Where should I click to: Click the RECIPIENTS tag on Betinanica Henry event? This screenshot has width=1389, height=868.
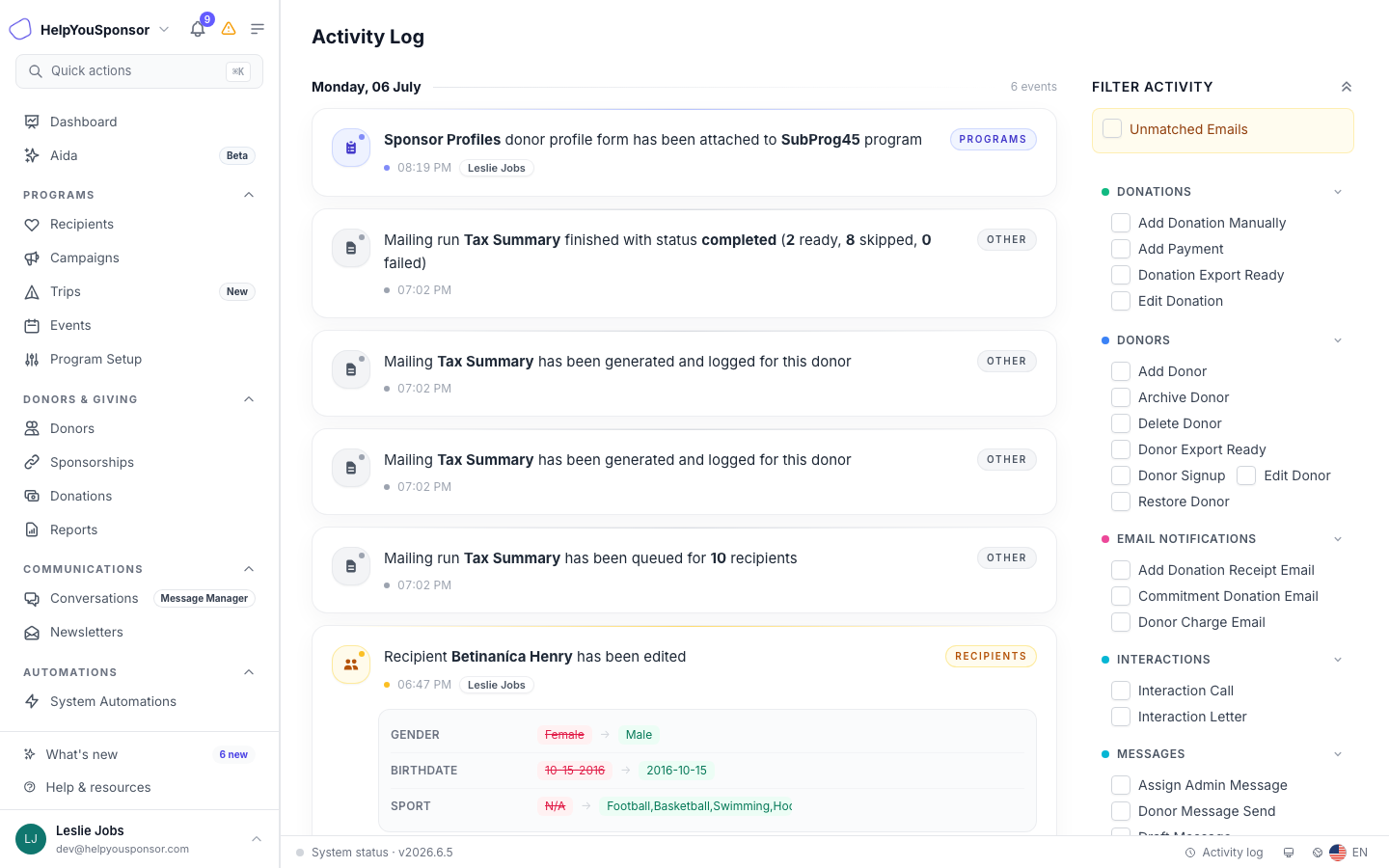tap(991, 657)
